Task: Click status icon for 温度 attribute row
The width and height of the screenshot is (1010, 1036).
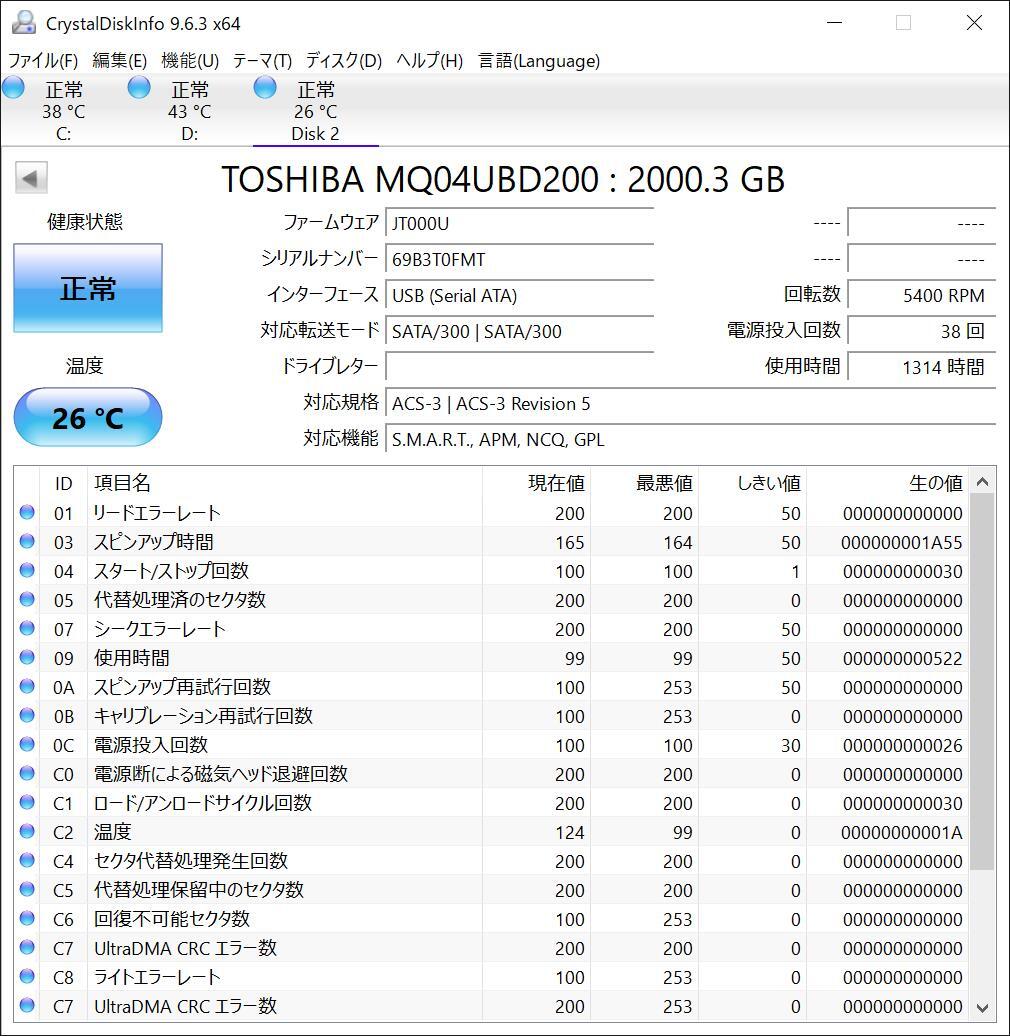Action: 27,832
